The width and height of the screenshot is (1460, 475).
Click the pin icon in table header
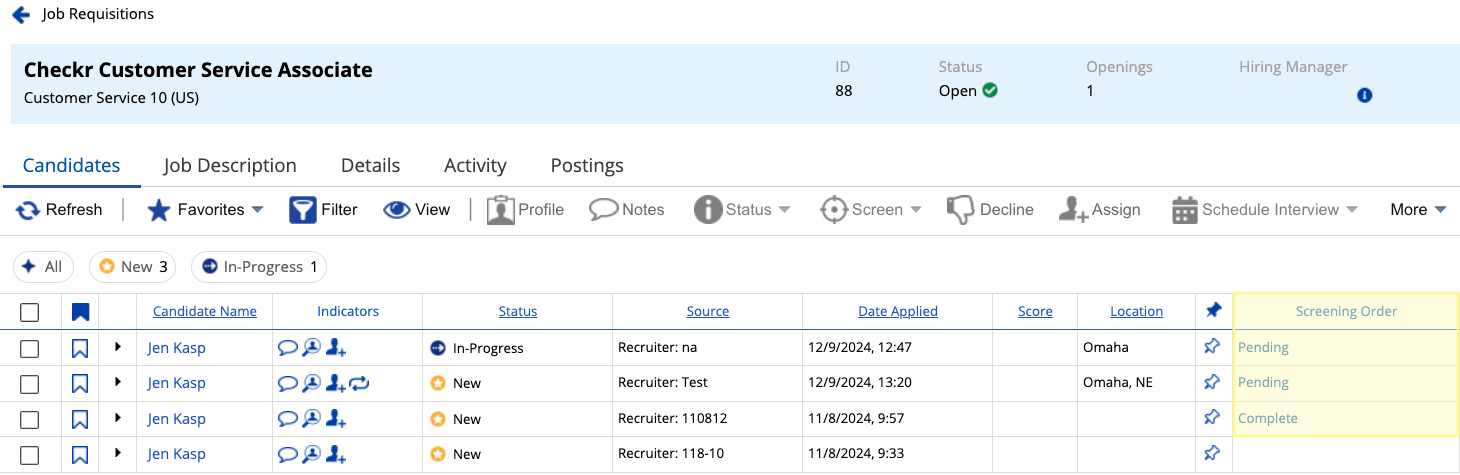1213,311
